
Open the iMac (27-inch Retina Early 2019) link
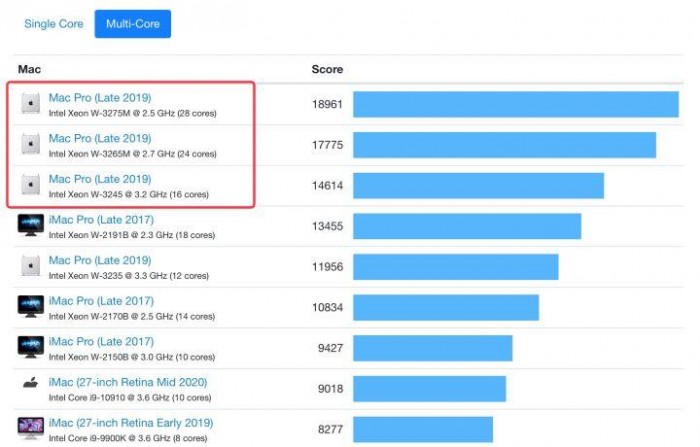131,422
